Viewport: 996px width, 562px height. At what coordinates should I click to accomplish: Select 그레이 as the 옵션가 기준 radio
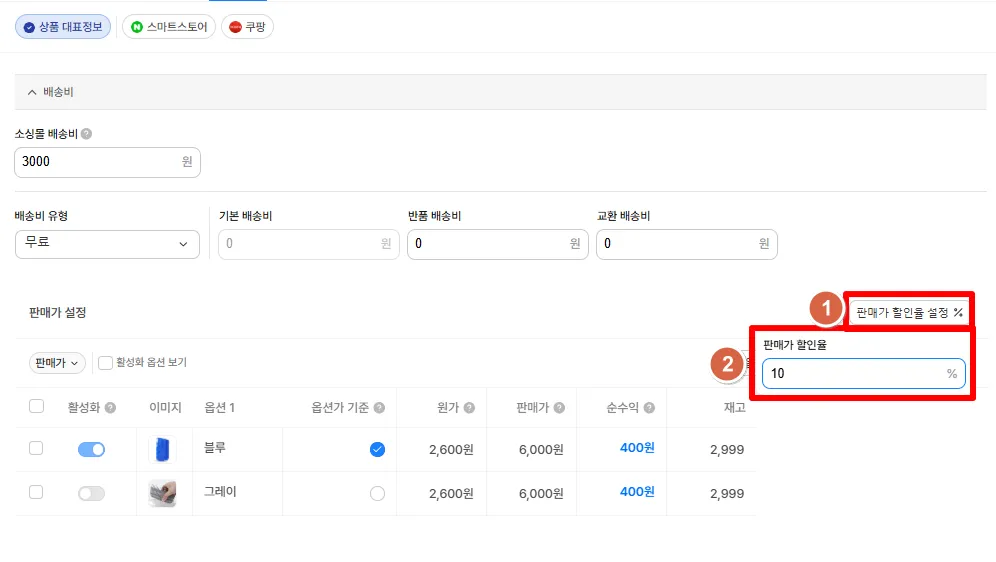click(377, 493)
